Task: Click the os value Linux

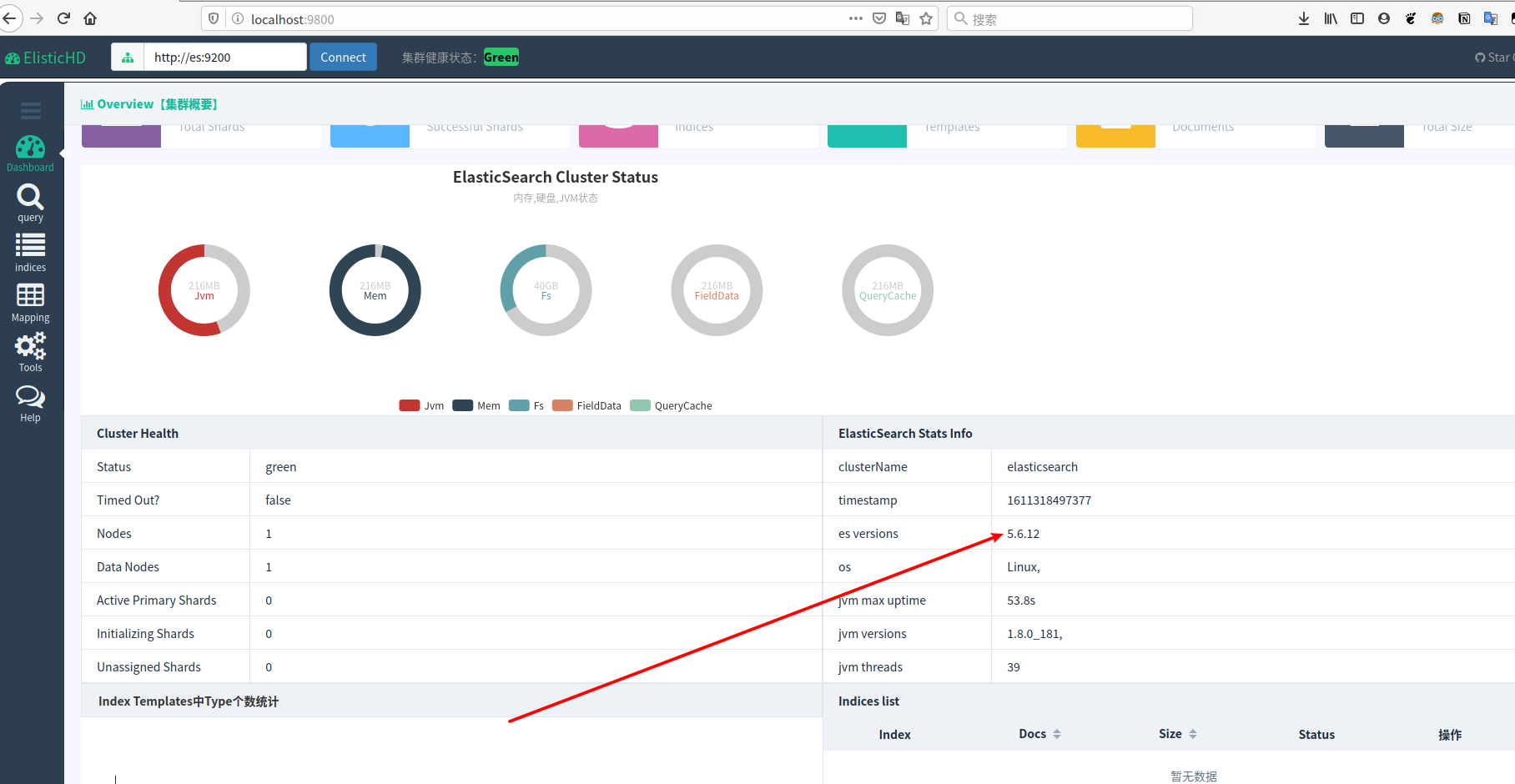Action: pyautogui.click(x=1024, y=567)
